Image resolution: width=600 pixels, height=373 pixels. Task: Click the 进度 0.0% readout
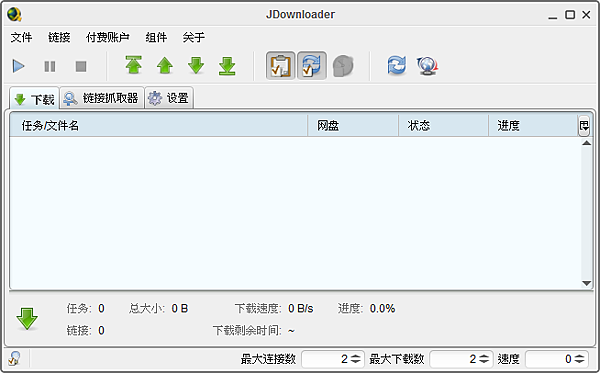(366, 308)
